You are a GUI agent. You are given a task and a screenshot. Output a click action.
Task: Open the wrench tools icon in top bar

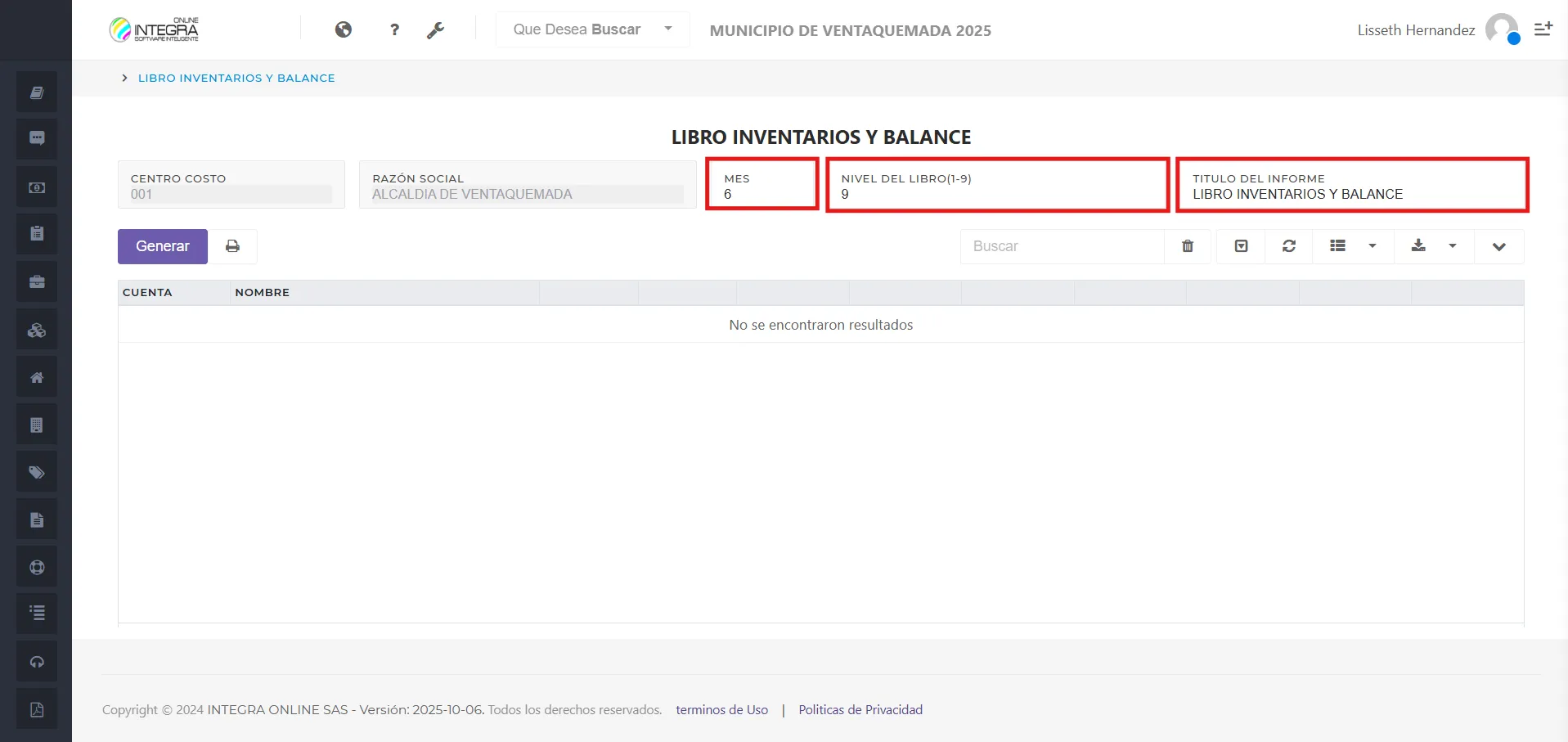click(437, 29)
